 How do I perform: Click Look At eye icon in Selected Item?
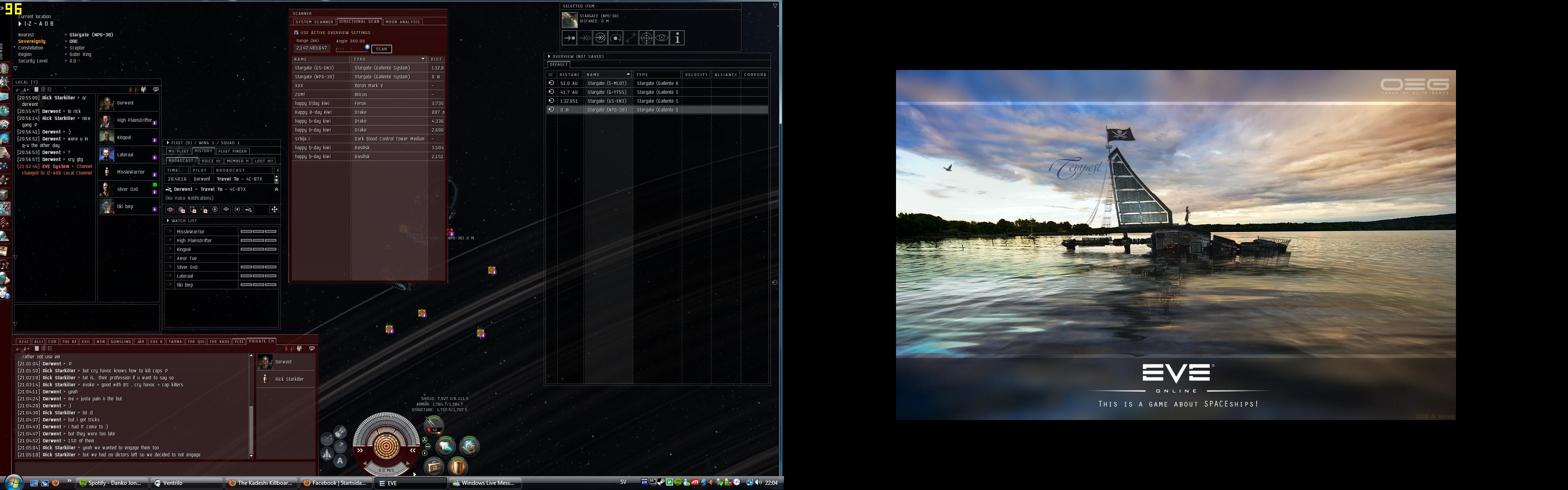(662, 38)
